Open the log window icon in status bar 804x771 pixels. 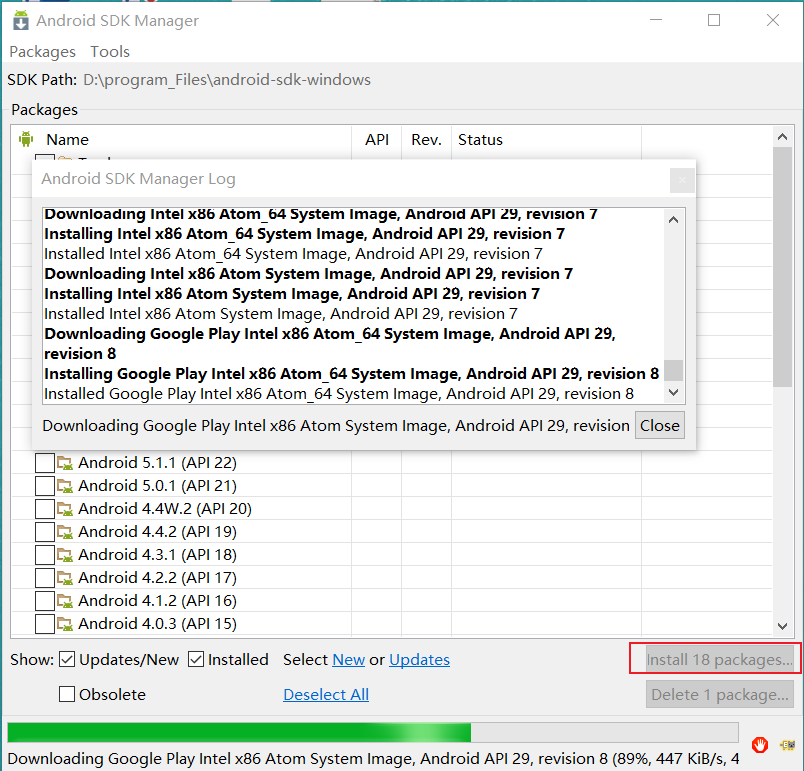click(787, 745)
